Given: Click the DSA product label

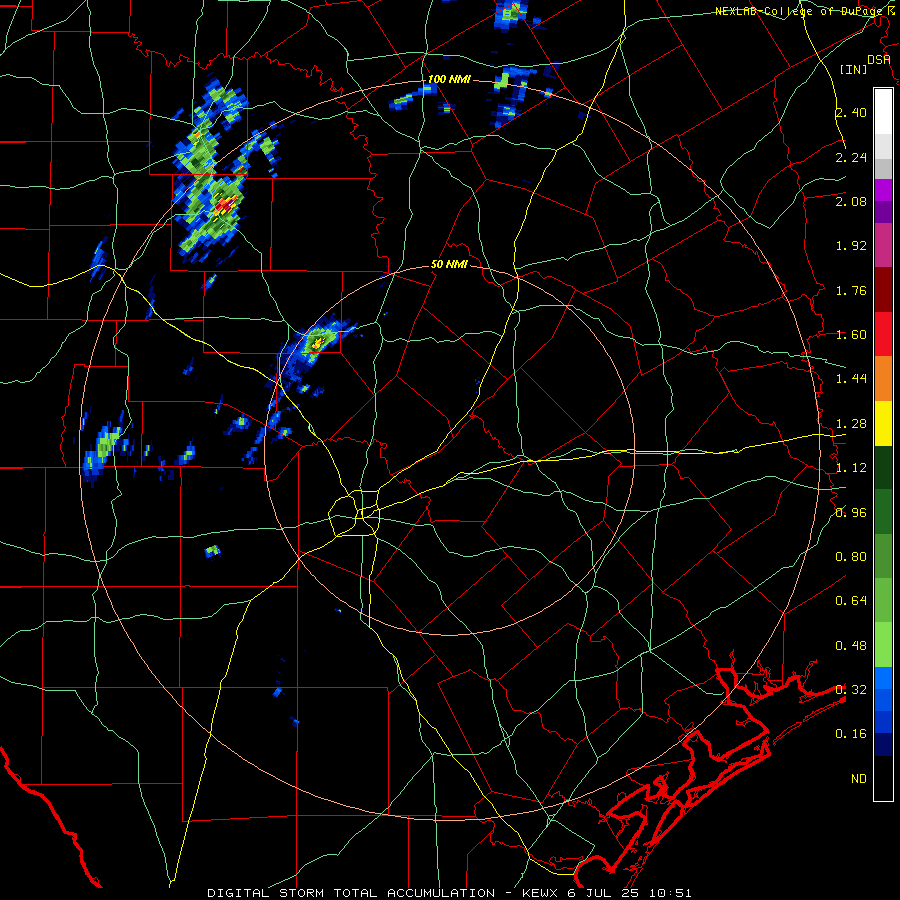Looking at the screenshot, I should pos(878,60).
